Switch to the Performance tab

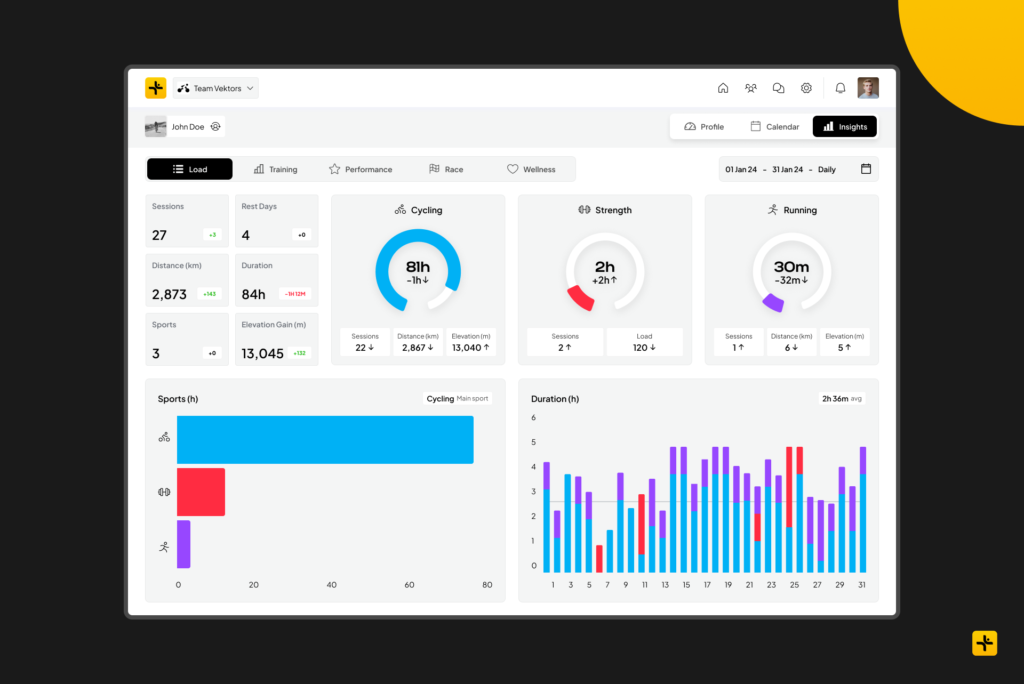pos(360,169)
